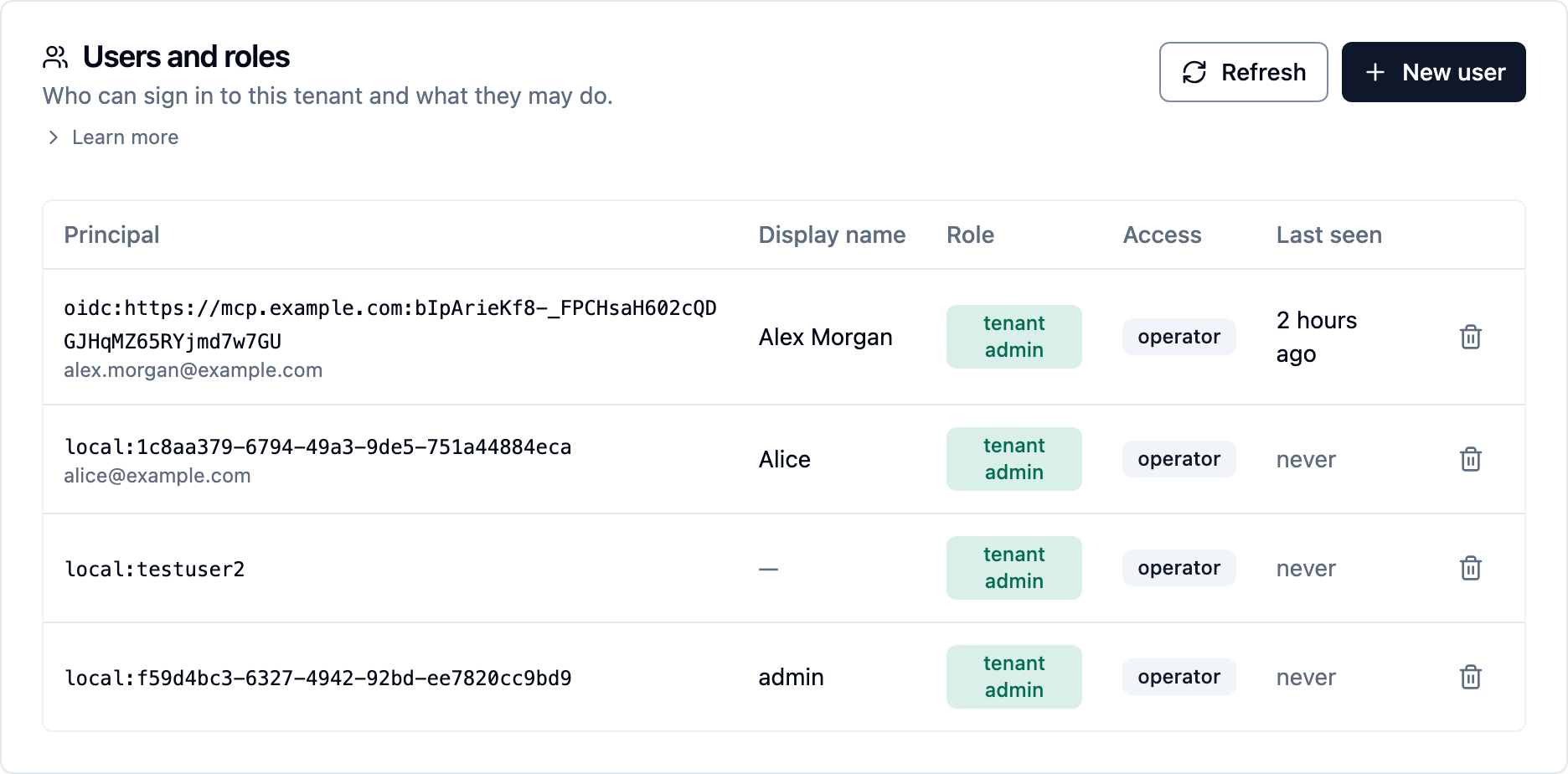Click the Access column header

(x=1162, y=235)
